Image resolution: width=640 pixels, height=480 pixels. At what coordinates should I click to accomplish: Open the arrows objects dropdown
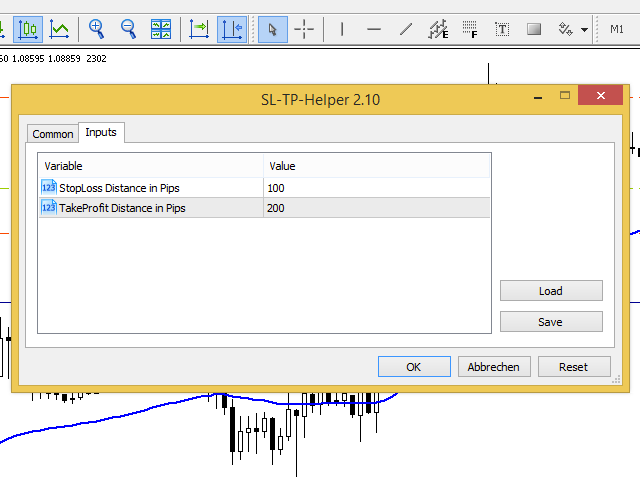point(584,30)
